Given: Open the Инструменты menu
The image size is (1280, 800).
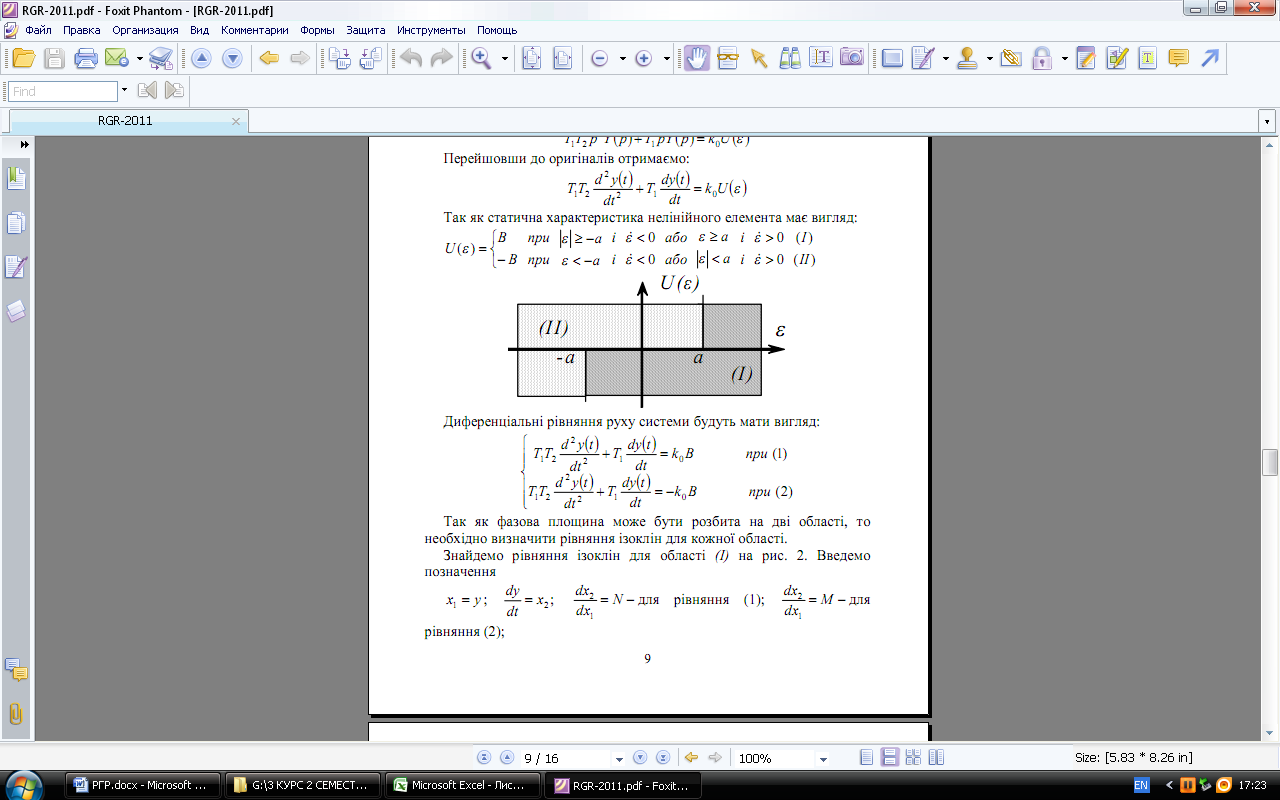Looking at the screenshot, I should 431,30.
